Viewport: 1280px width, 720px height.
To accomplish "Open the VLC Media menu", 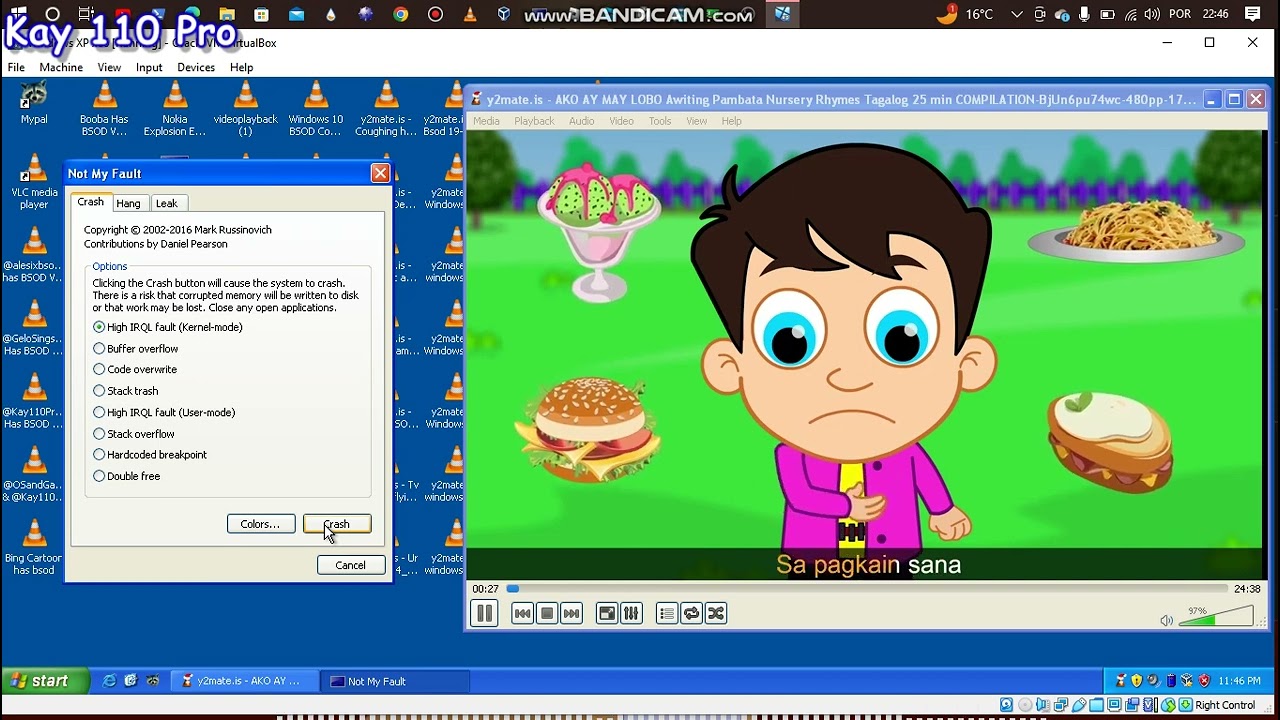I will (486, 121).
